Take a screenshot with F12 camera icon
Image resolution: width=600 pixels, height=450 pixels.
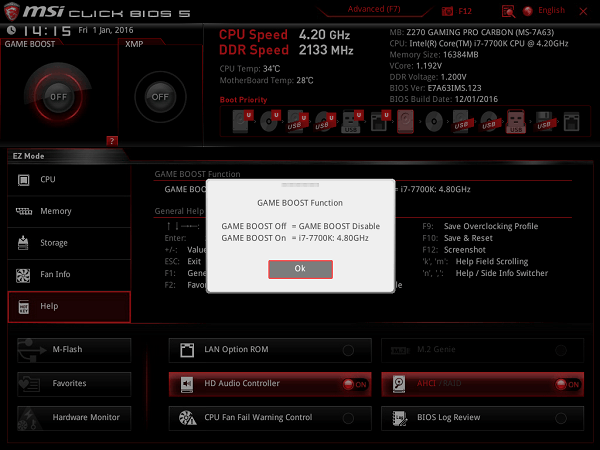pos(447,11)
